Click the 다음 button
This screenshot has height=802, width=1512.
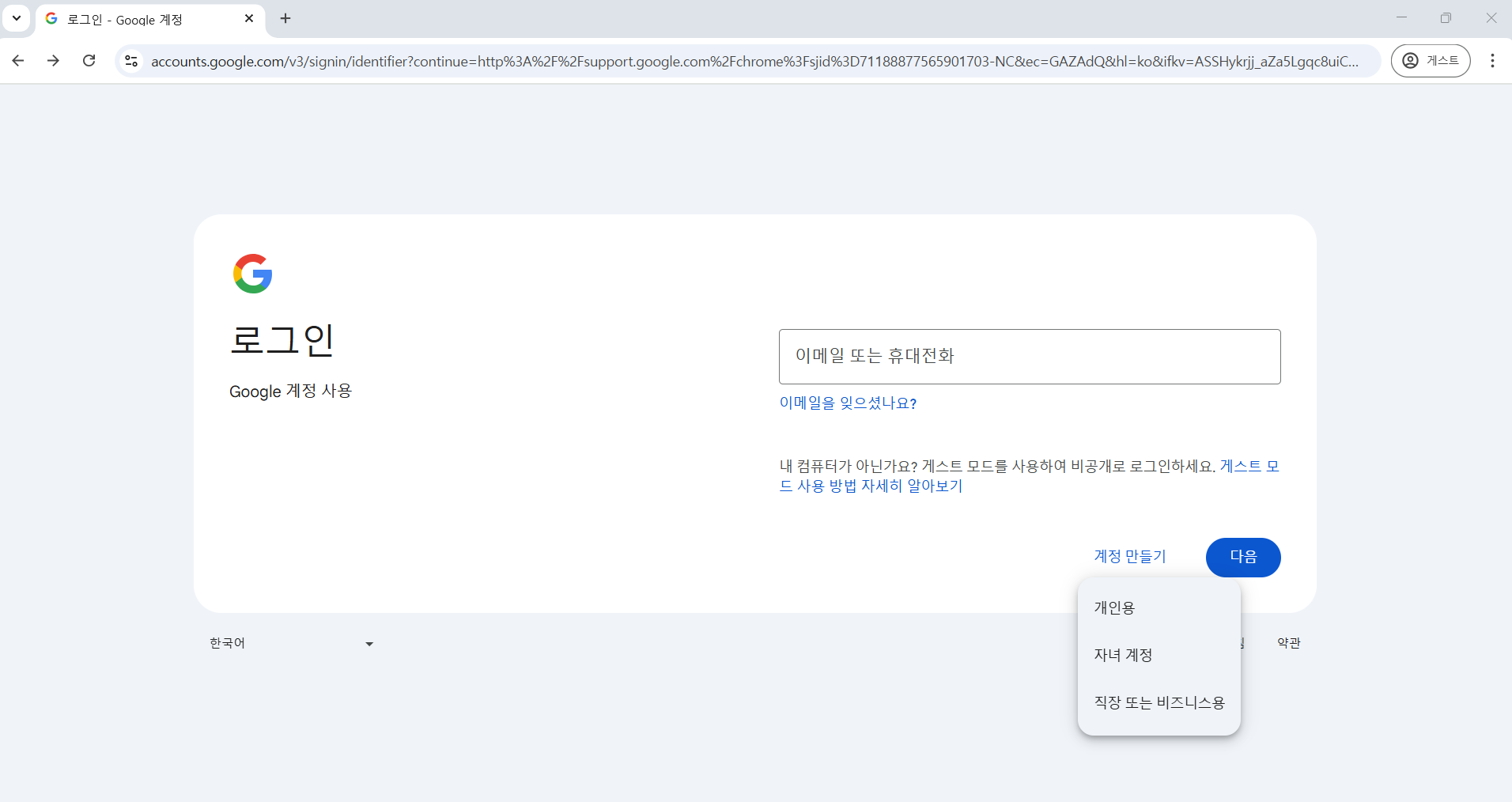click(x=1242, y=557)
